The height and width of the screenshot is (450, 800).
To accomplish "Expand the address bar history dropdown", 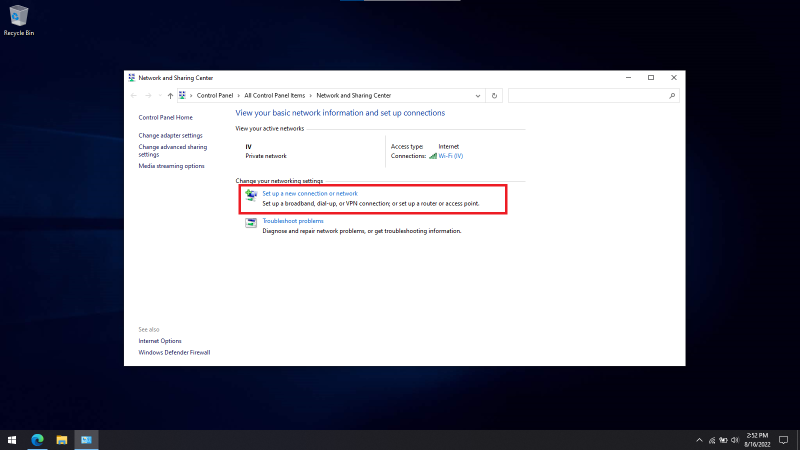I will (481, 96).
